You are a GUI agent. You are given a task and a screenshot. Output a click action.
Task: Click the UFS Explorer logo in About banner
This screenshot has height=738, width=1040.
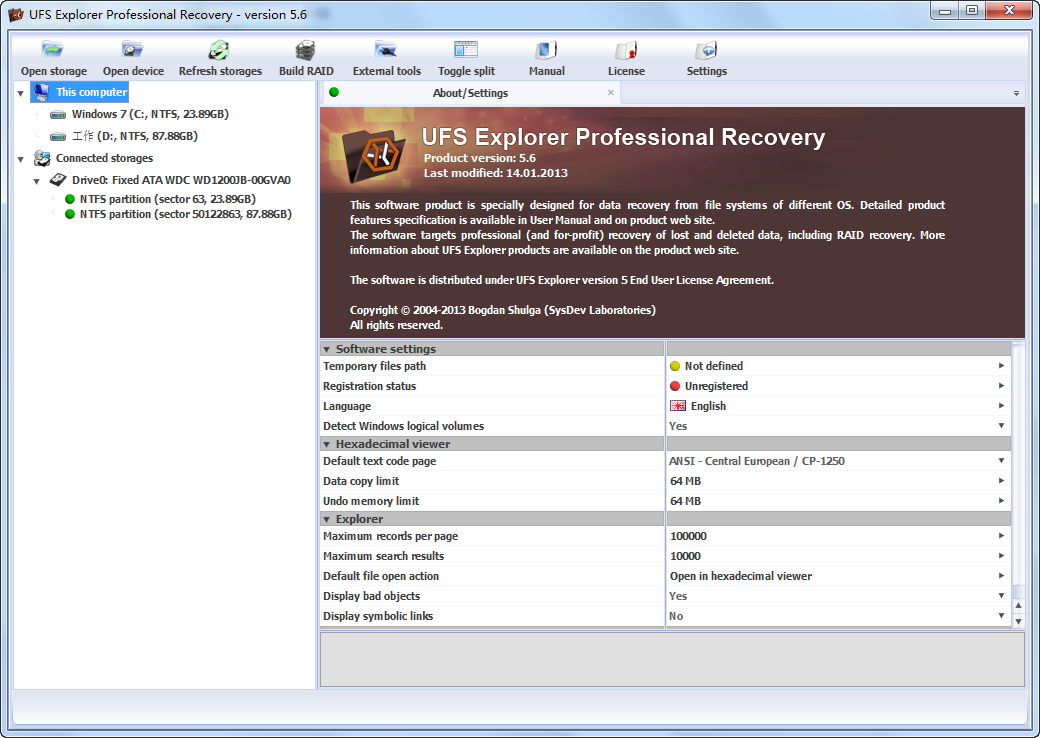(x=373, y=156)
